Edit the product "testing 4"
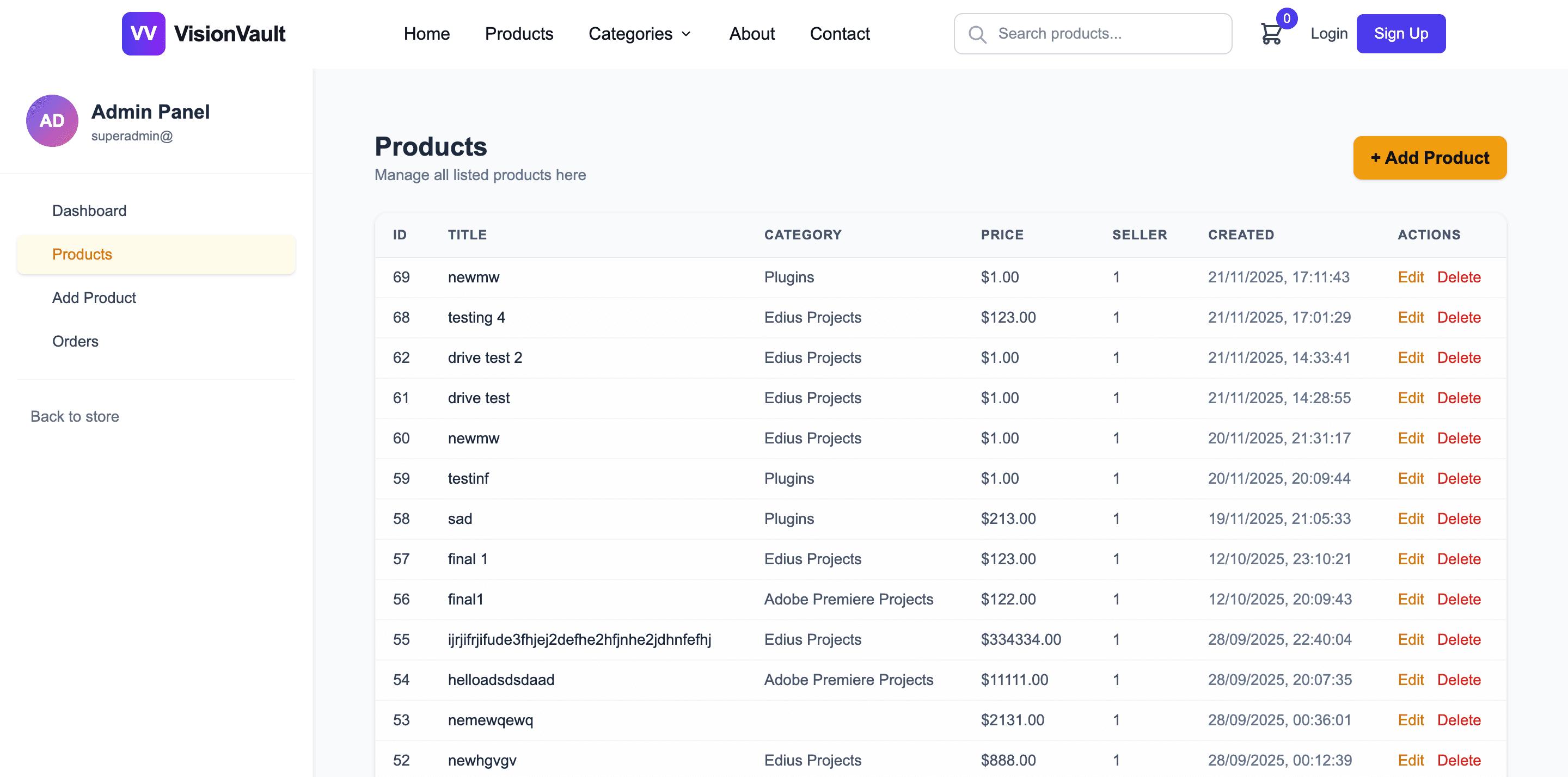Image resolution: width=1568 pixels, height=777 pixels. tap(1410, 318)
